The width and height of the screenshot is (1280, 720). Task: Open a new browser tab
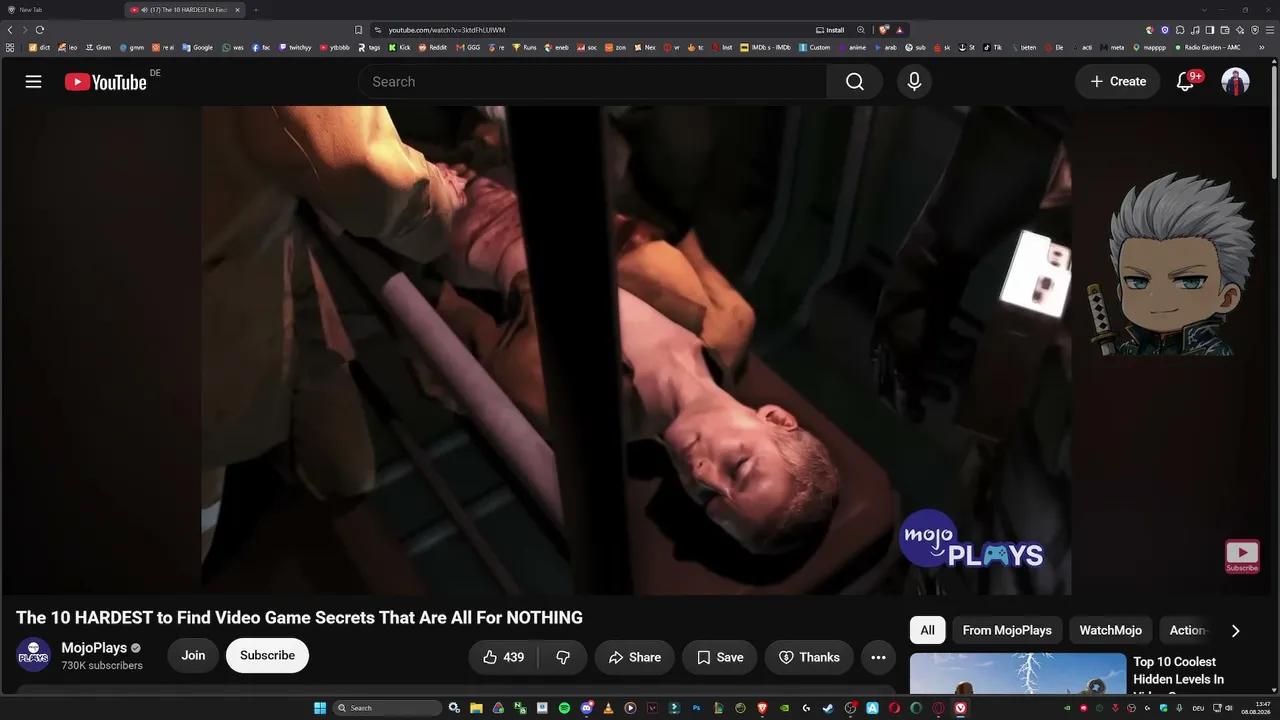[x=256, y=10]
